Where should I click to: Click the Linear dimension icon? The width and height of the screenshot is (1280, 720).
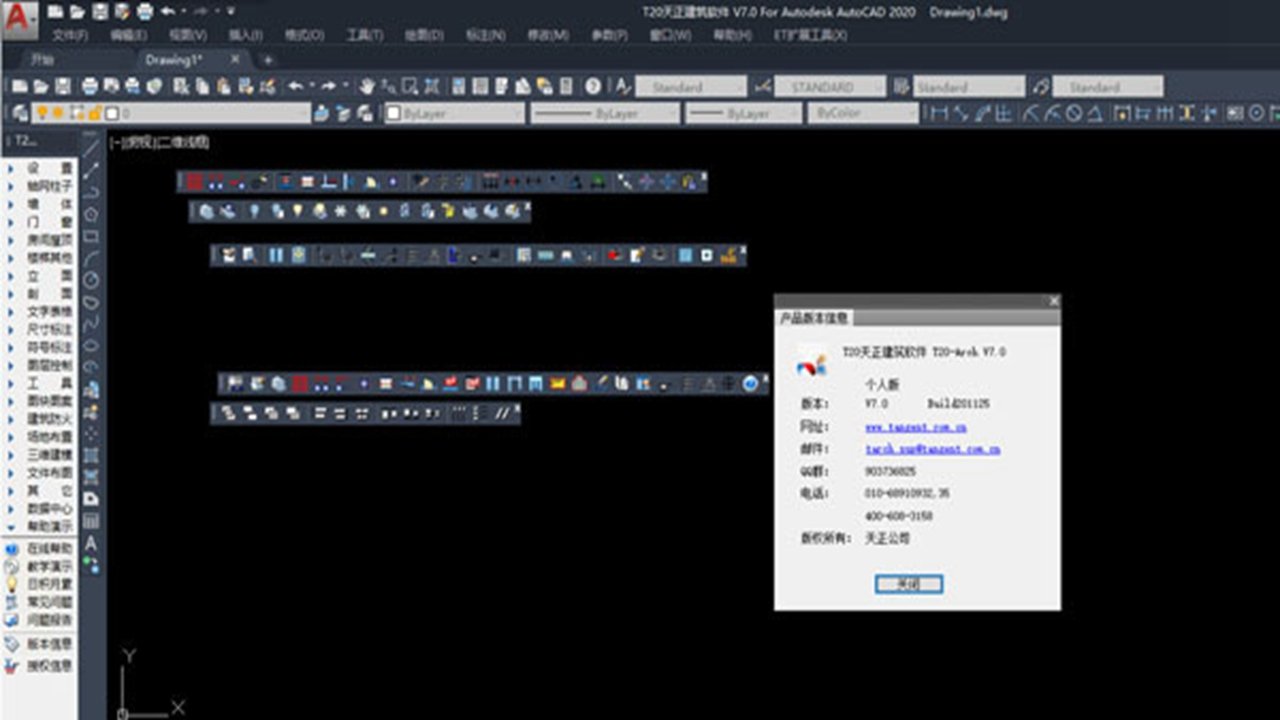[x=939, y=113]
